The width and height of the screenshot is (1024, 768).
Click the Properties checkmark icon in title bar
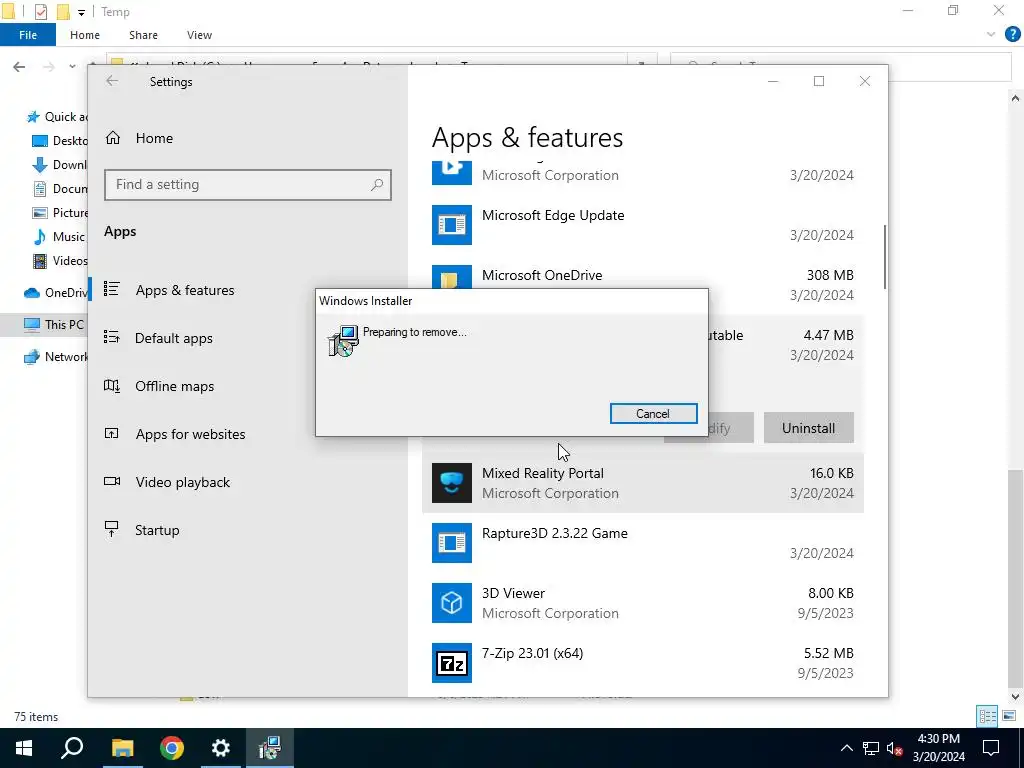tap(40, 12)
